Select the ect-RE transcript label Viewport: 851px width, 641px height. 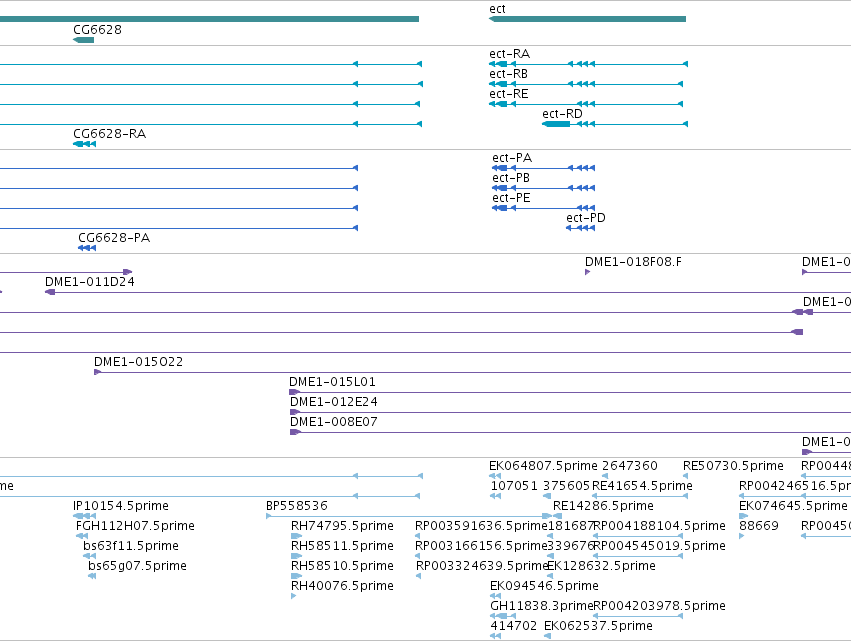pyautogui.click(x=509, y=94)
